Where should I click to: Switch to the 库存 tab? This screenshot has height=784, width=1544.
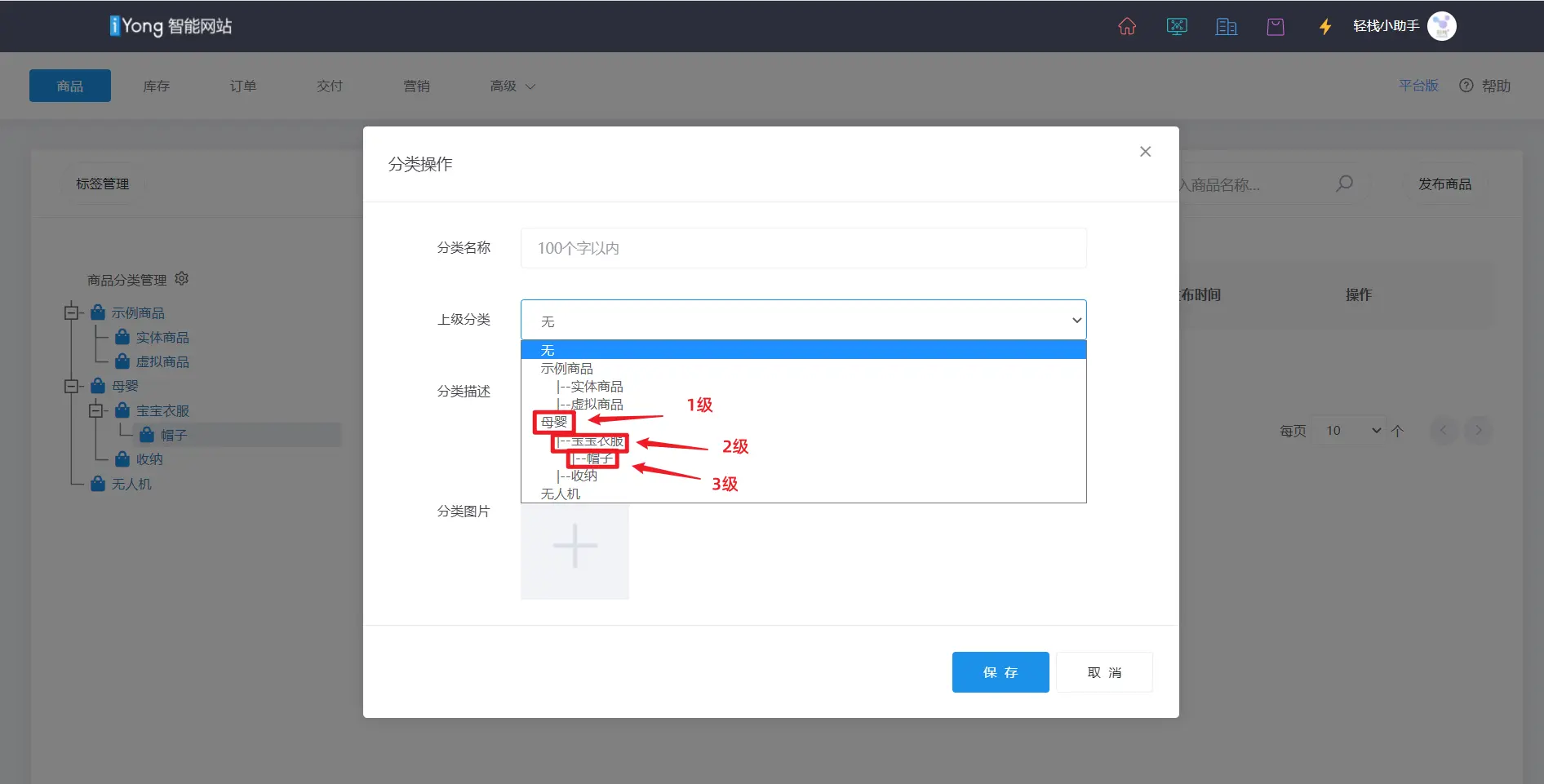pyautogui.click(x=157, y=86)
